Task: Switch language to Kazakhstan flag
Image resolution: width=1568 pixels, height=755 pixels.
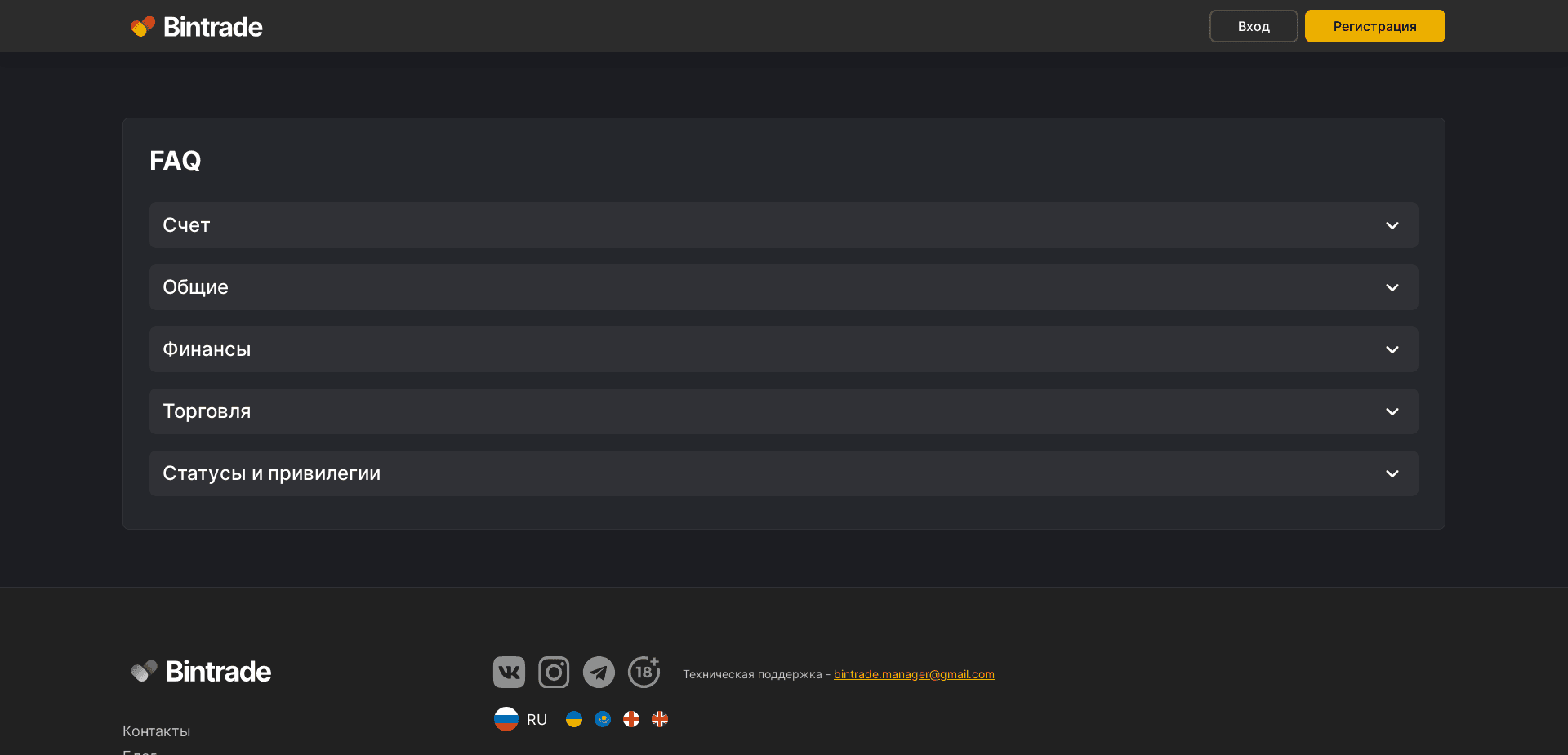Action: [x=603, y=719]
